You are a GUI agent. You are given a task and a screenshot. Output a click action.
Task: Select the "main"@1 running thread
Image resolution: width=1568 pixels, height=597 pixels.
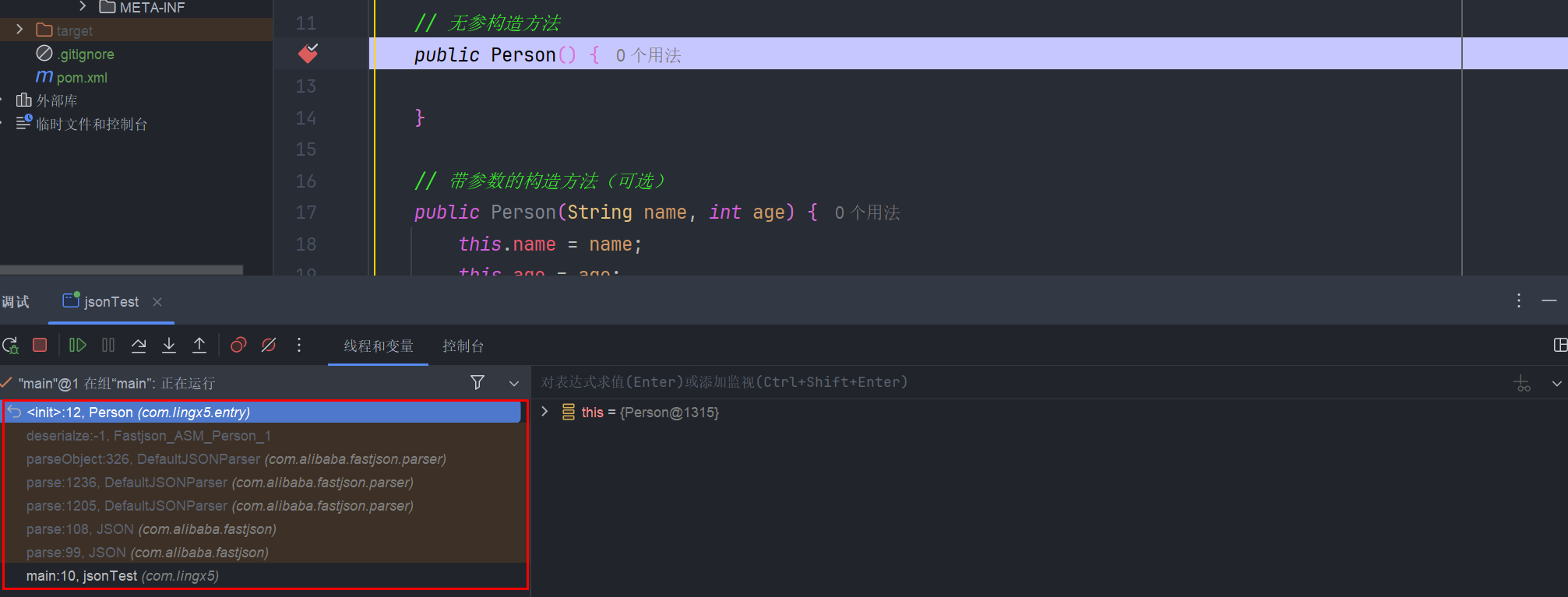tap(117, 383)
